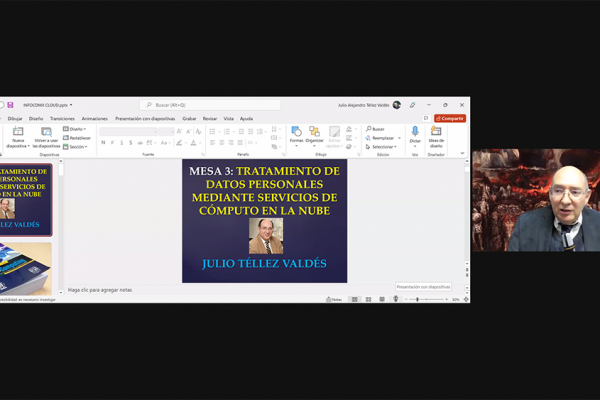This screenshot has height=400, width=600.
Task: Open the Vista tab
Action: point(228,119)
